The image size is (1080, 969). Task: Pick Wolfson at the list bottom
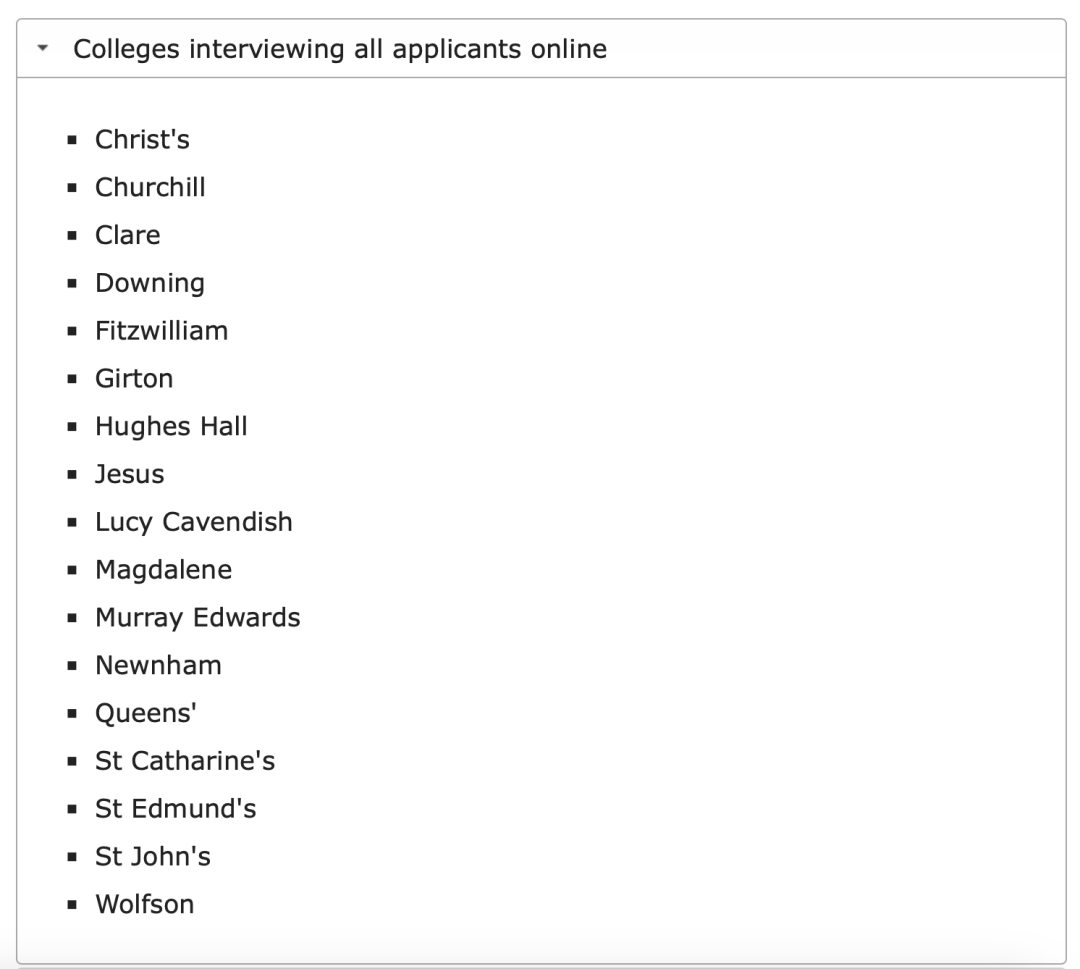pyautogui.click(x=144, y=905)
